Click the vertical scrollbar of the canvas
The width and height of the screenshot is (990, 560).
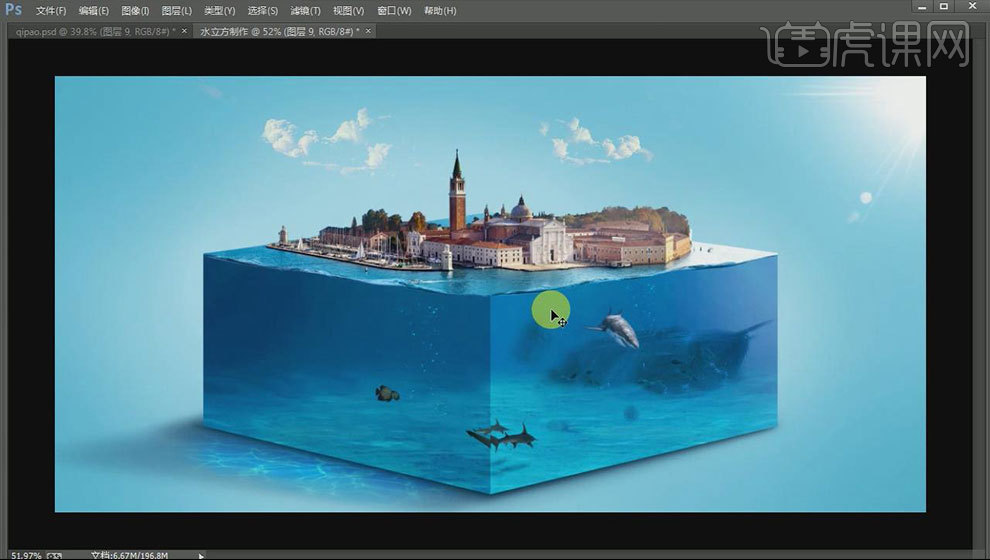979,293
